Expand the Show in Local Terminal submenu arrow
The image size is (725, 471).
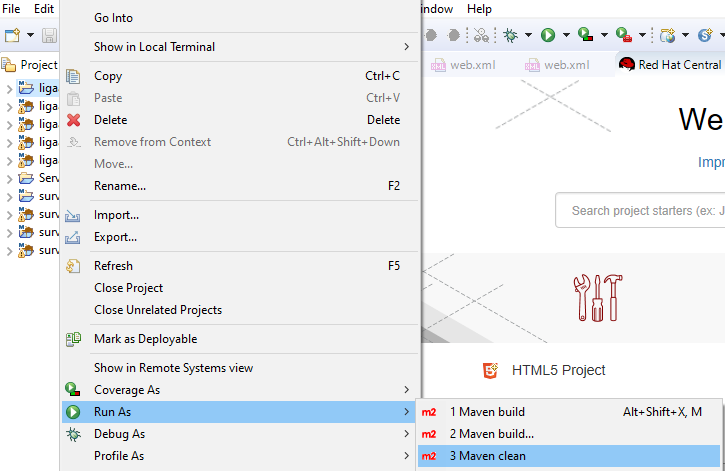coord(406,47)
